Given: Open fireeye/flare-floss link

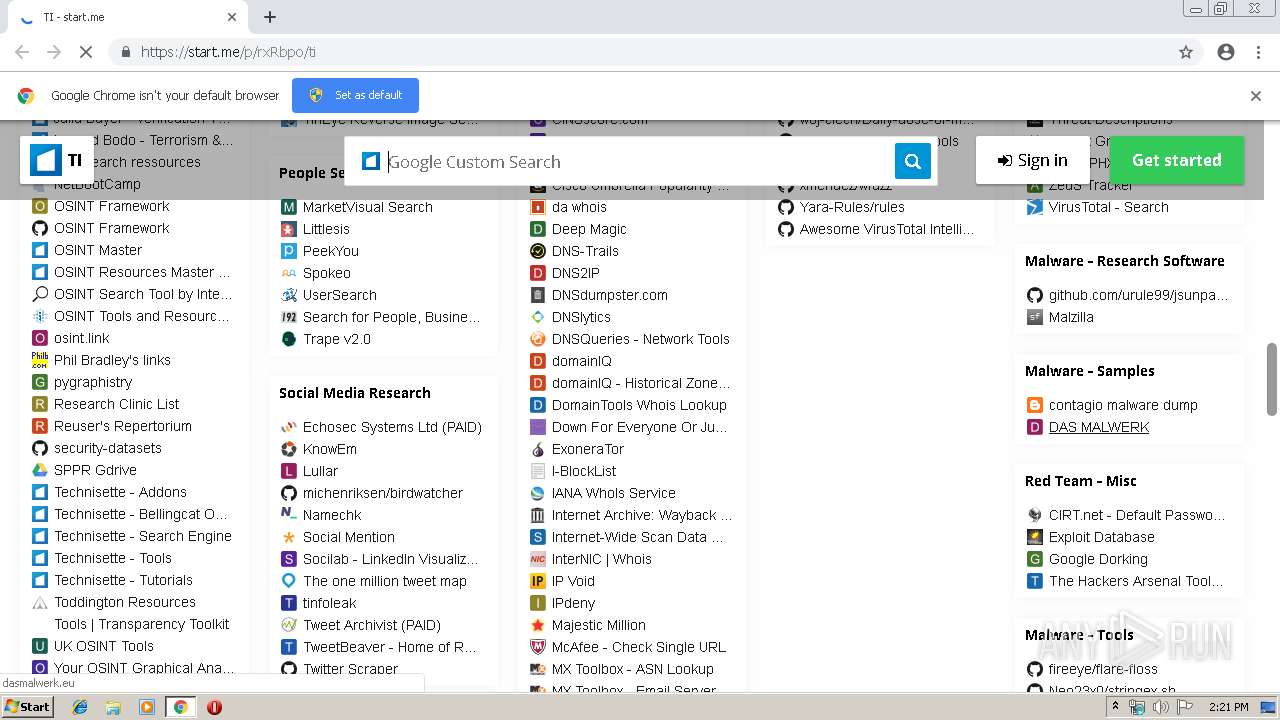Looking at the screenshot, I should (x=1103, y=669).
